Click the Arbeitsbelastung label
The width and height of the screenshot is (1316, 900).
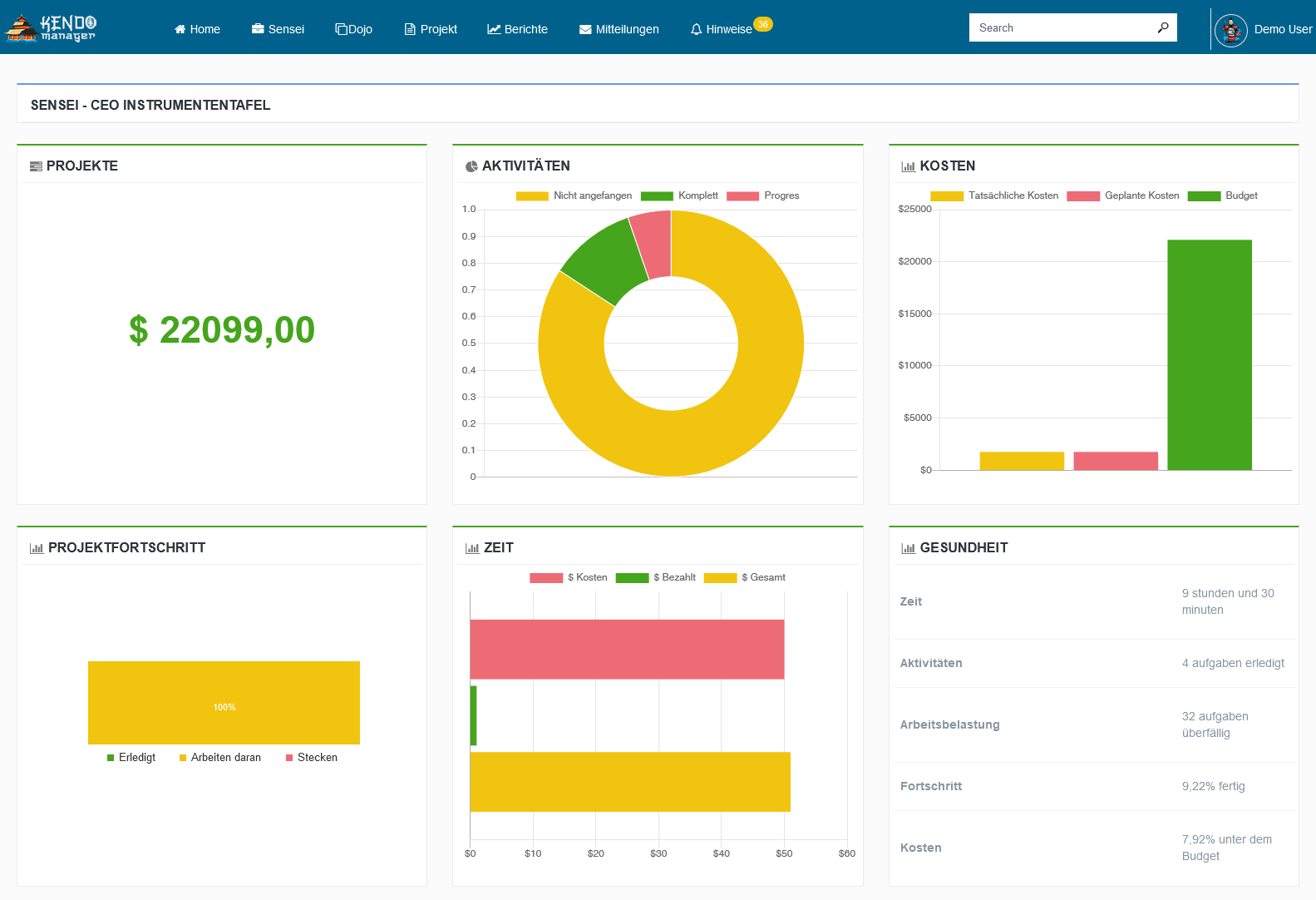(950, 725)
